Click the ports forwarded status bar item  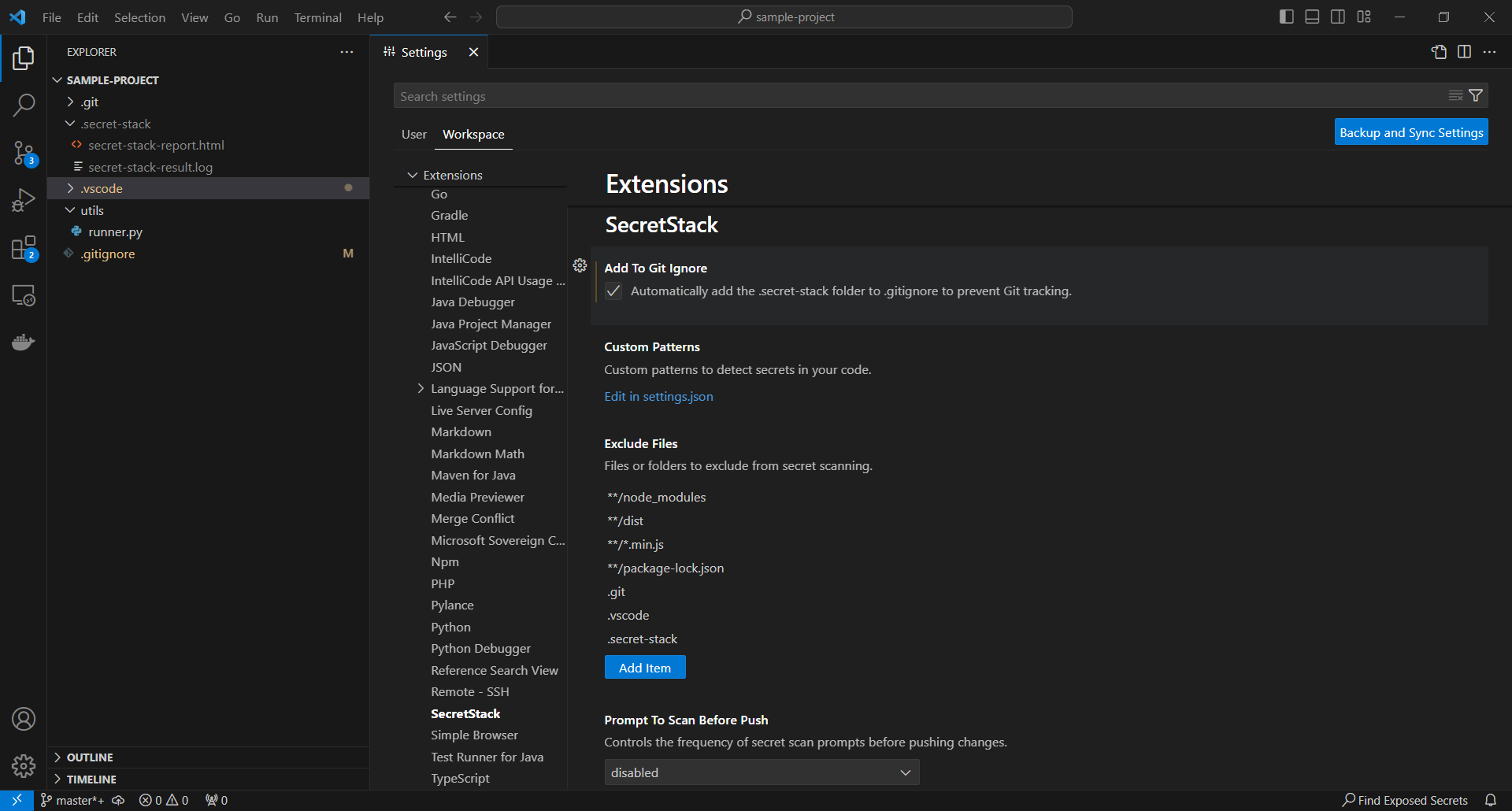click(217, 800)
